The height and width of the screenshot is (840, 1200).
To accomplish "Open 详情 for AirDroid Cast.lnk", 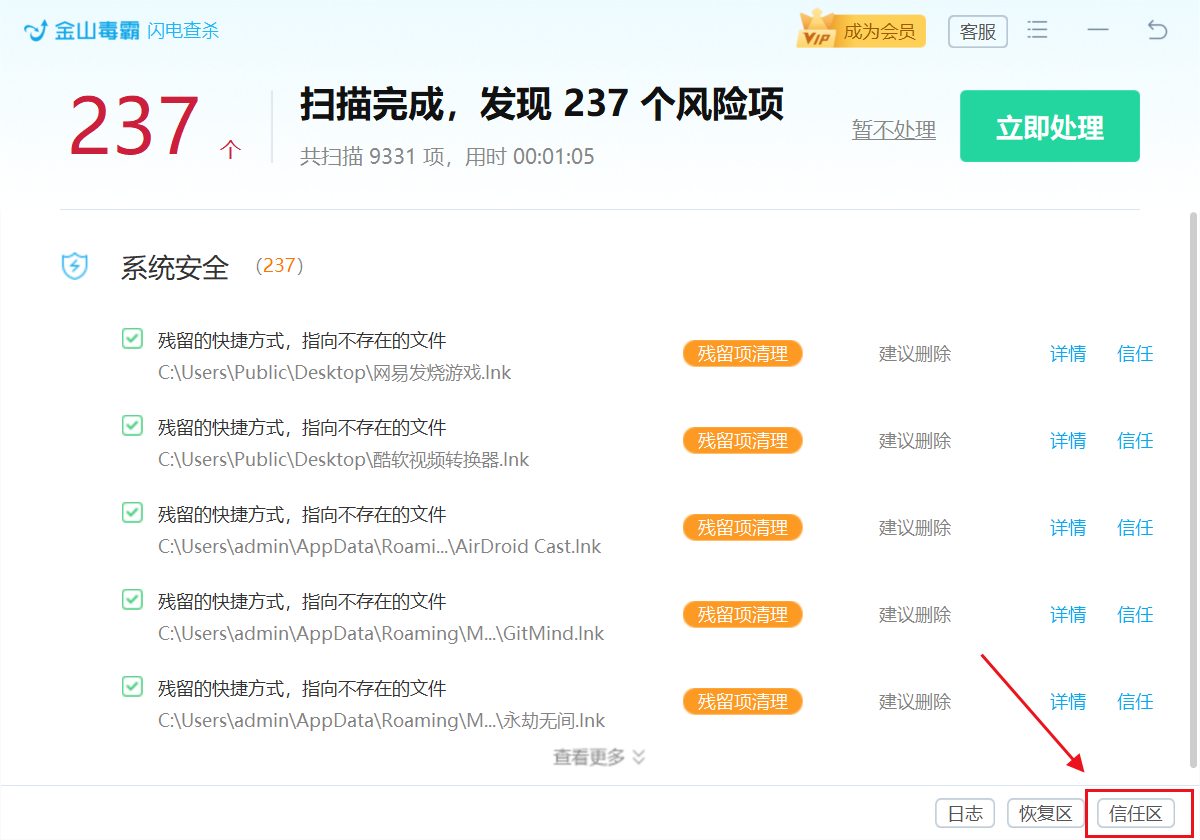I will point(1068,528).
